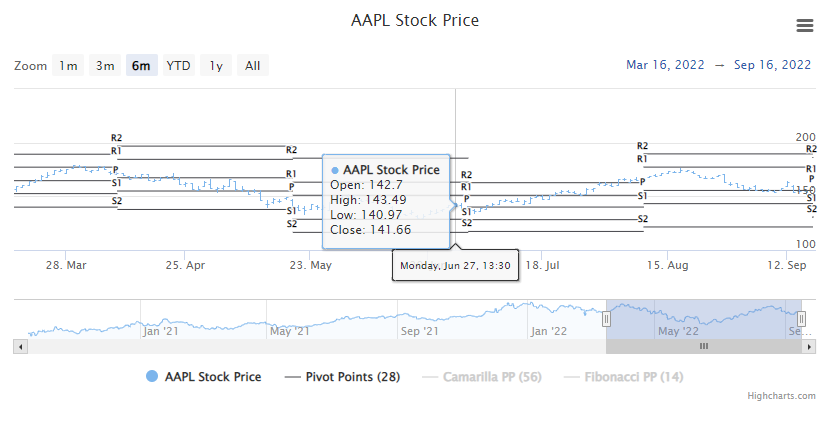Click the AAPL legend blue circle marker

[x=152, y=377]
